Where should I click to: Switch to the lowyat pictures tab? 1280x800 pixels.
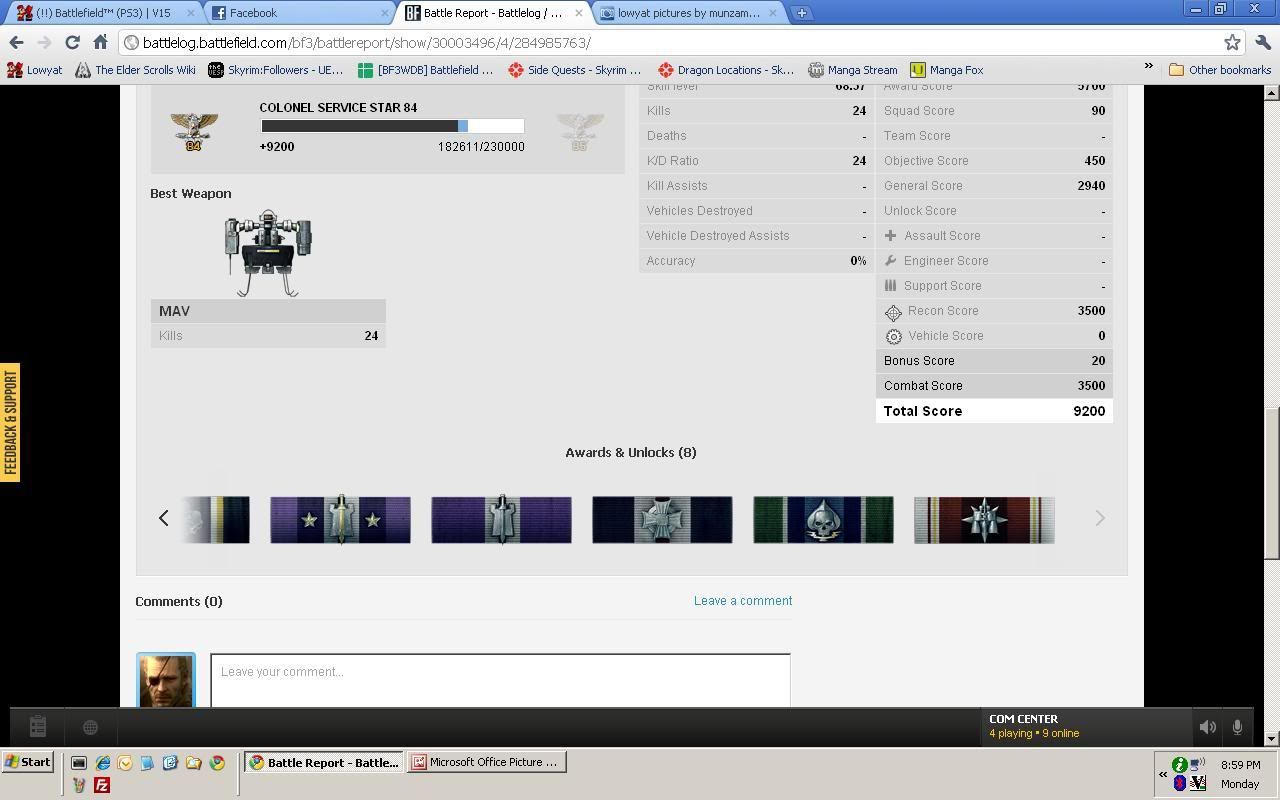[688, 13]
